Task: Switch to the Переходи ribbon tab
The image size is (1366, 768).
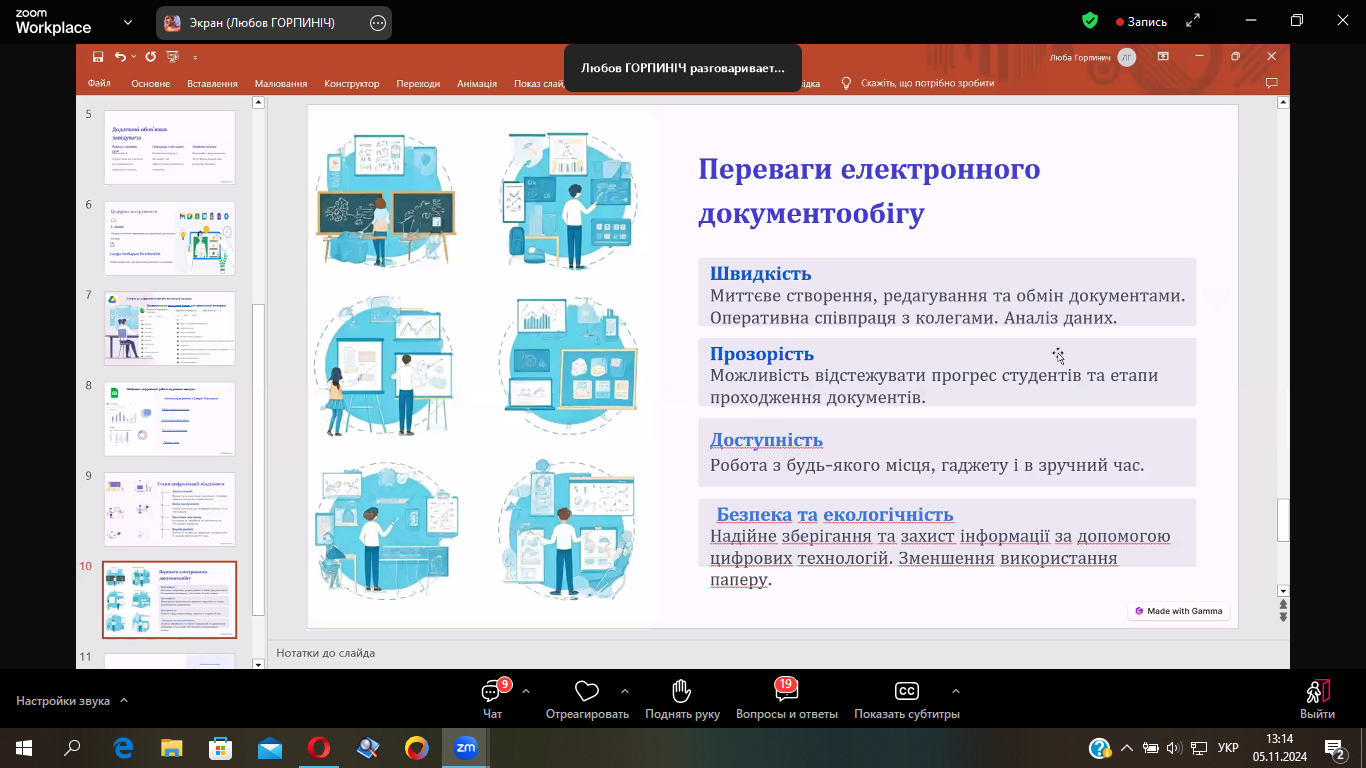Action: click(x=418, y=84)
